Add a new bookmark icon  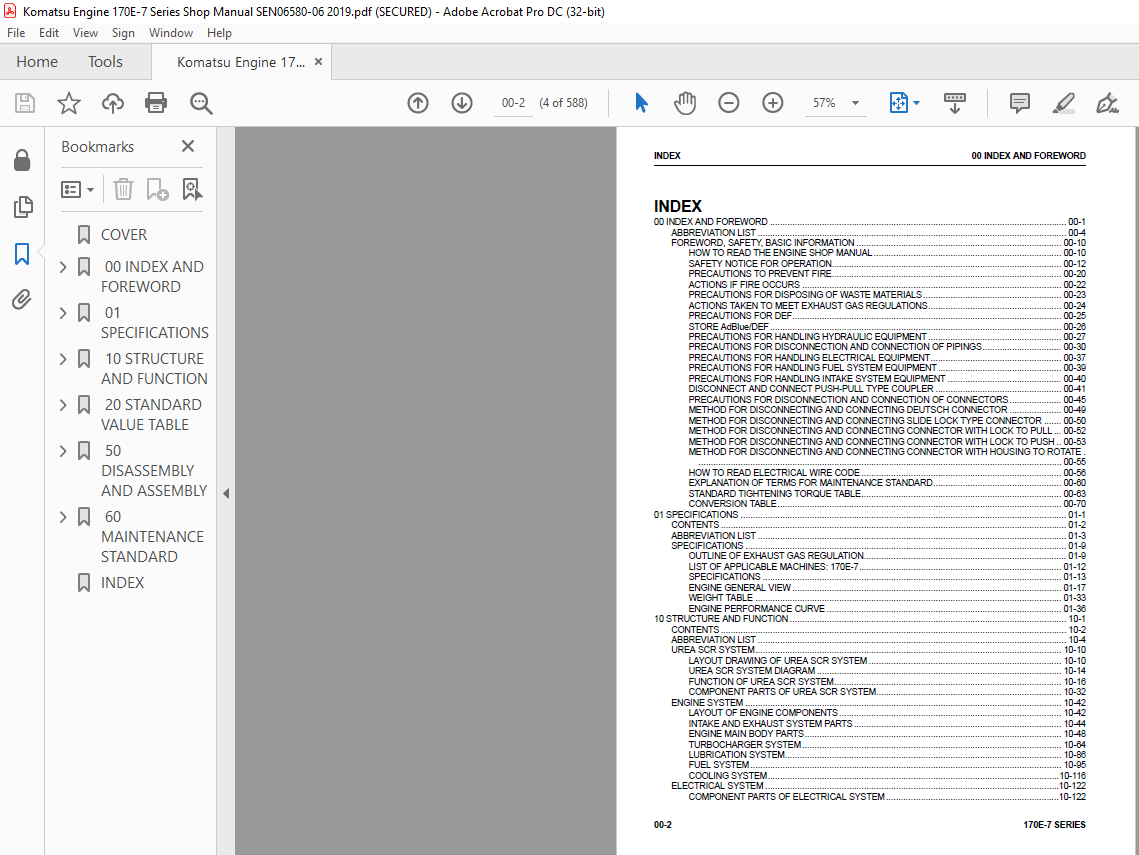coord(157,190)
